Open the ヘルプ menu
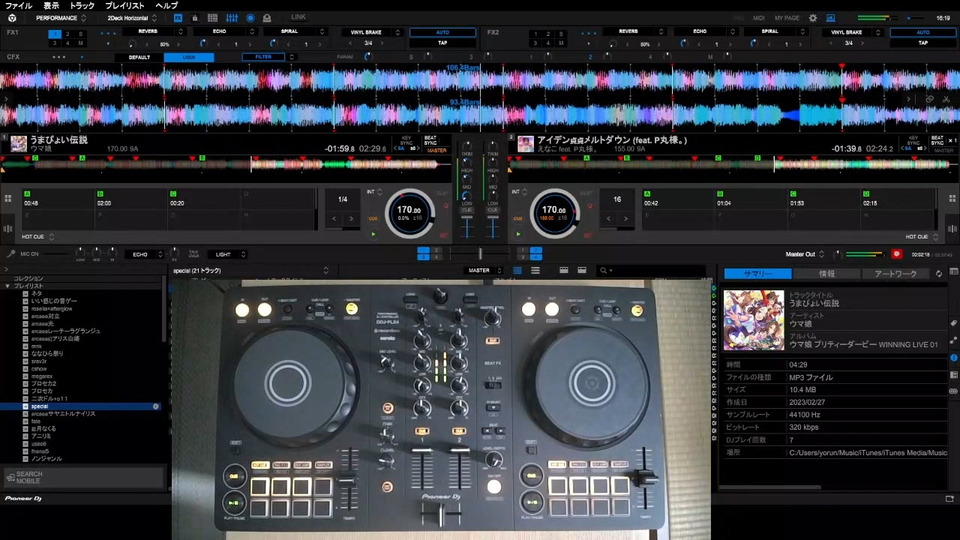Screen dimensions: 960x540 pyautogui.click(x=166, y=6)
